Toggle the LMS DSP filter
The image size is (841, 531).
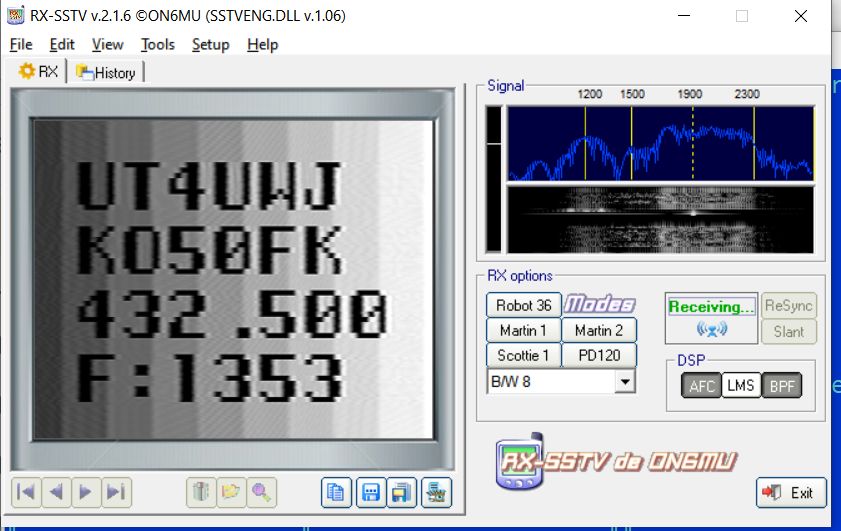tap(741, 386)
